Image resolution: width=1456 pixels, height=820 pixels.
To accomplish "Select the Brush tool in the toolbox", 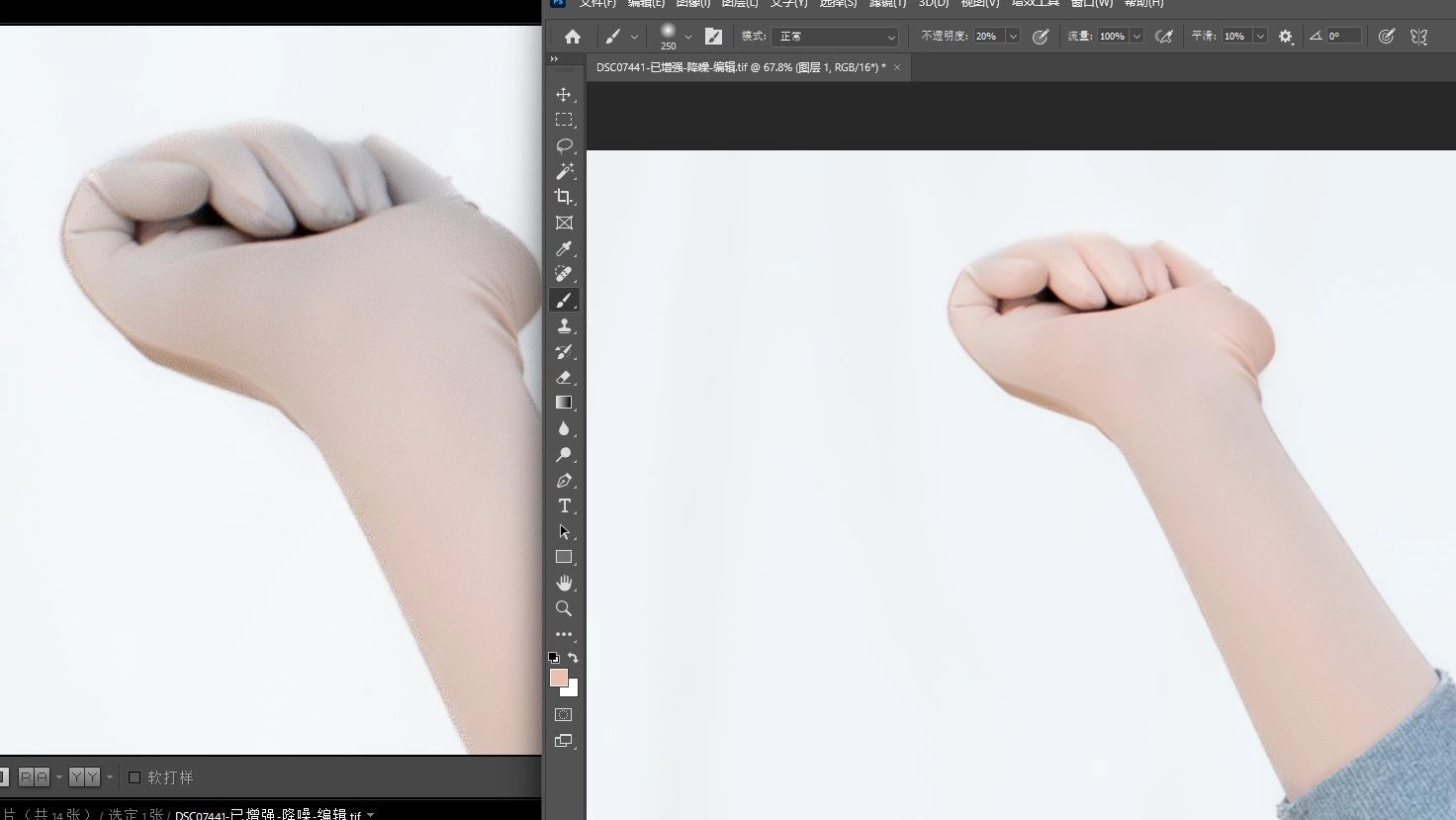I will point(564,300).
